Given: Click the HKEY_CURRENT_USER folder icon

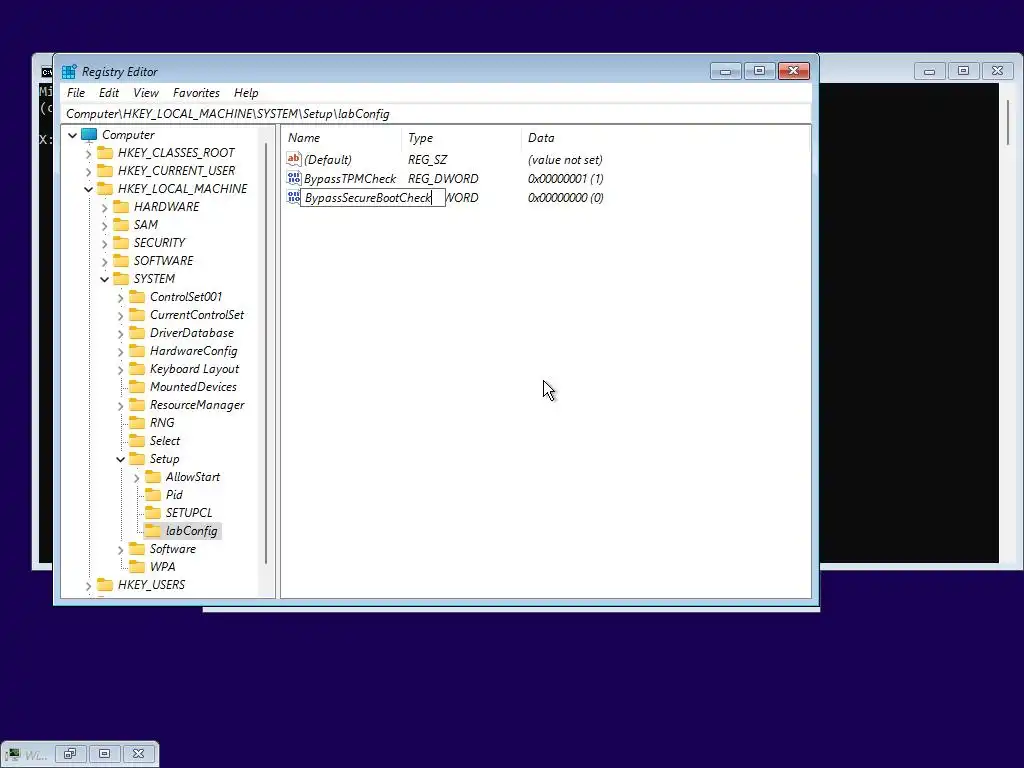Looking at the screenshot, I should pos(105,171).
